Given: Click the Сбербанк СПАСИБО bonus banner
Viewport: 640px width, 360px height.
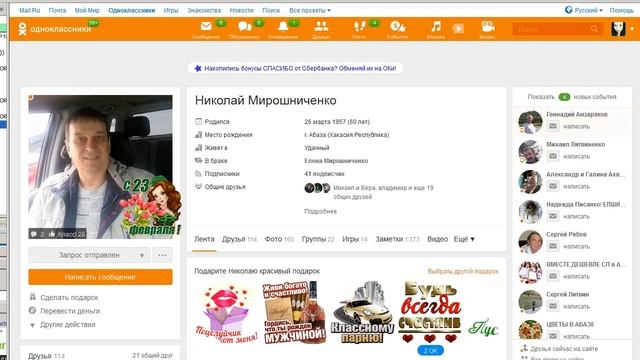Looking at the screenshot, I should pyautogui.click(x=296, y=68).
